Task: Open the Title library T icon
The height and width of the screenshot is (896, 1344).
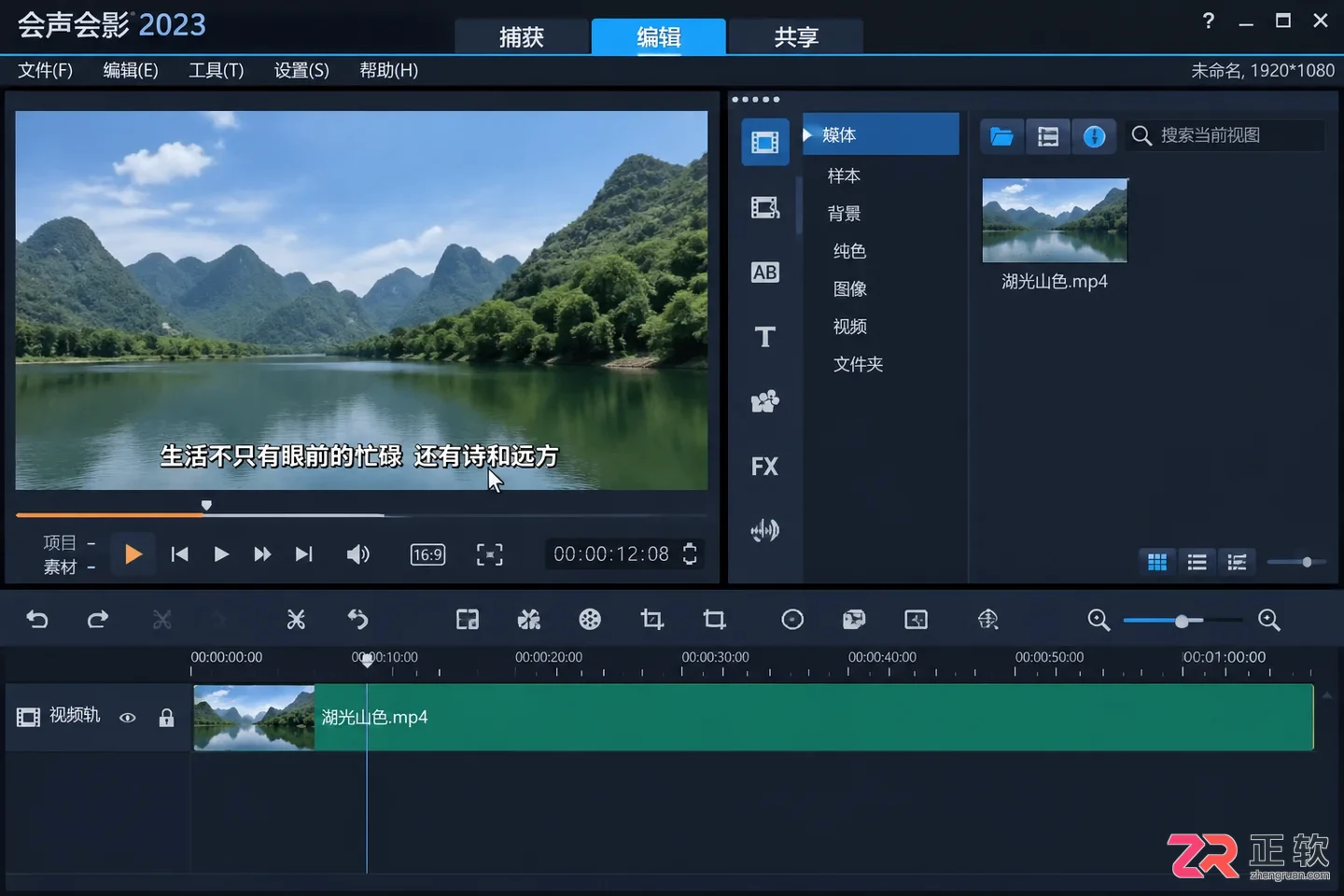Action: coord(765,336)
